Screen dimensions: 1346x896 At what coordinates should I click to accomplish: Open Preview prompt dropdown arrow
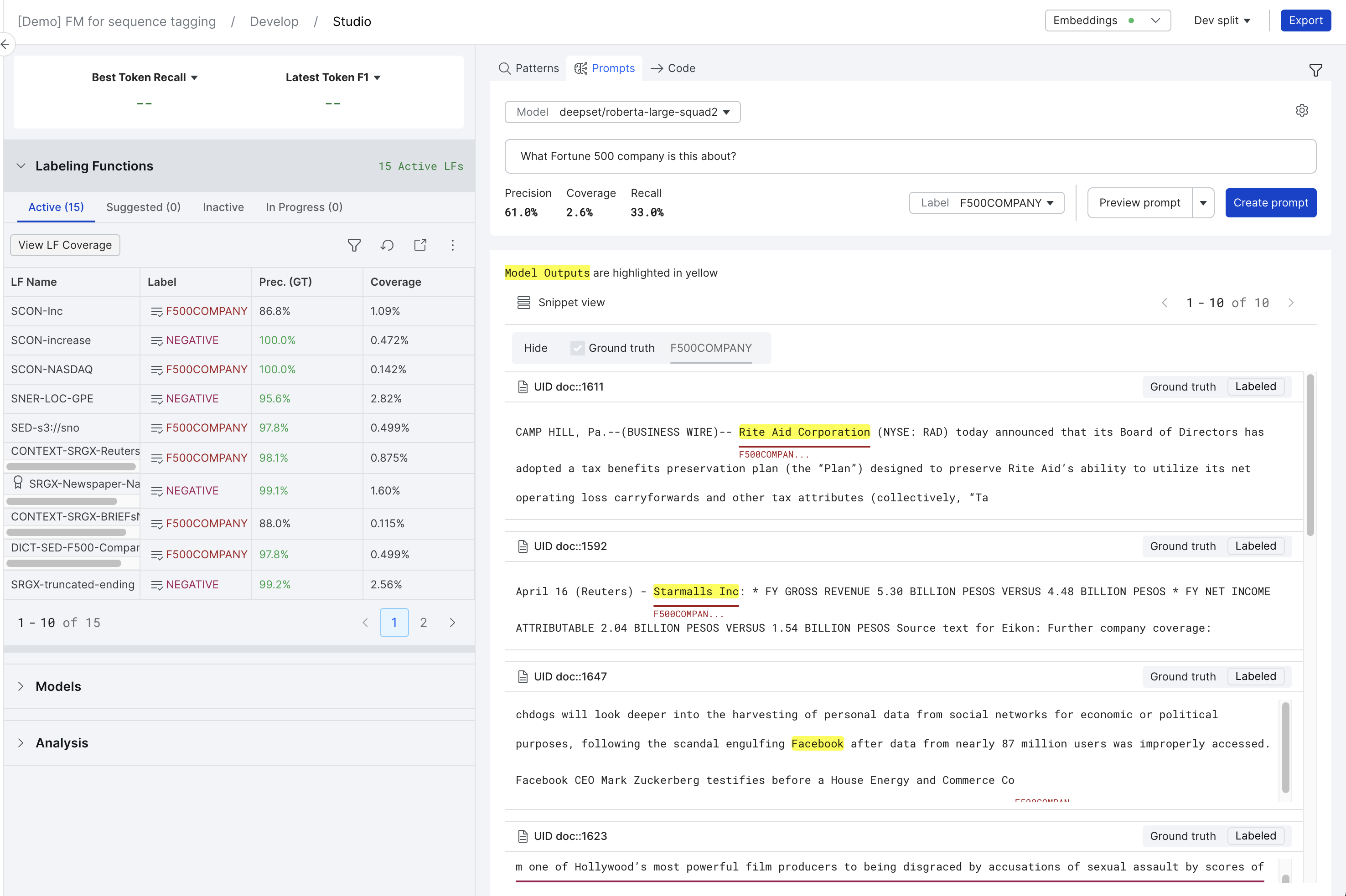tap(1202, 203)
